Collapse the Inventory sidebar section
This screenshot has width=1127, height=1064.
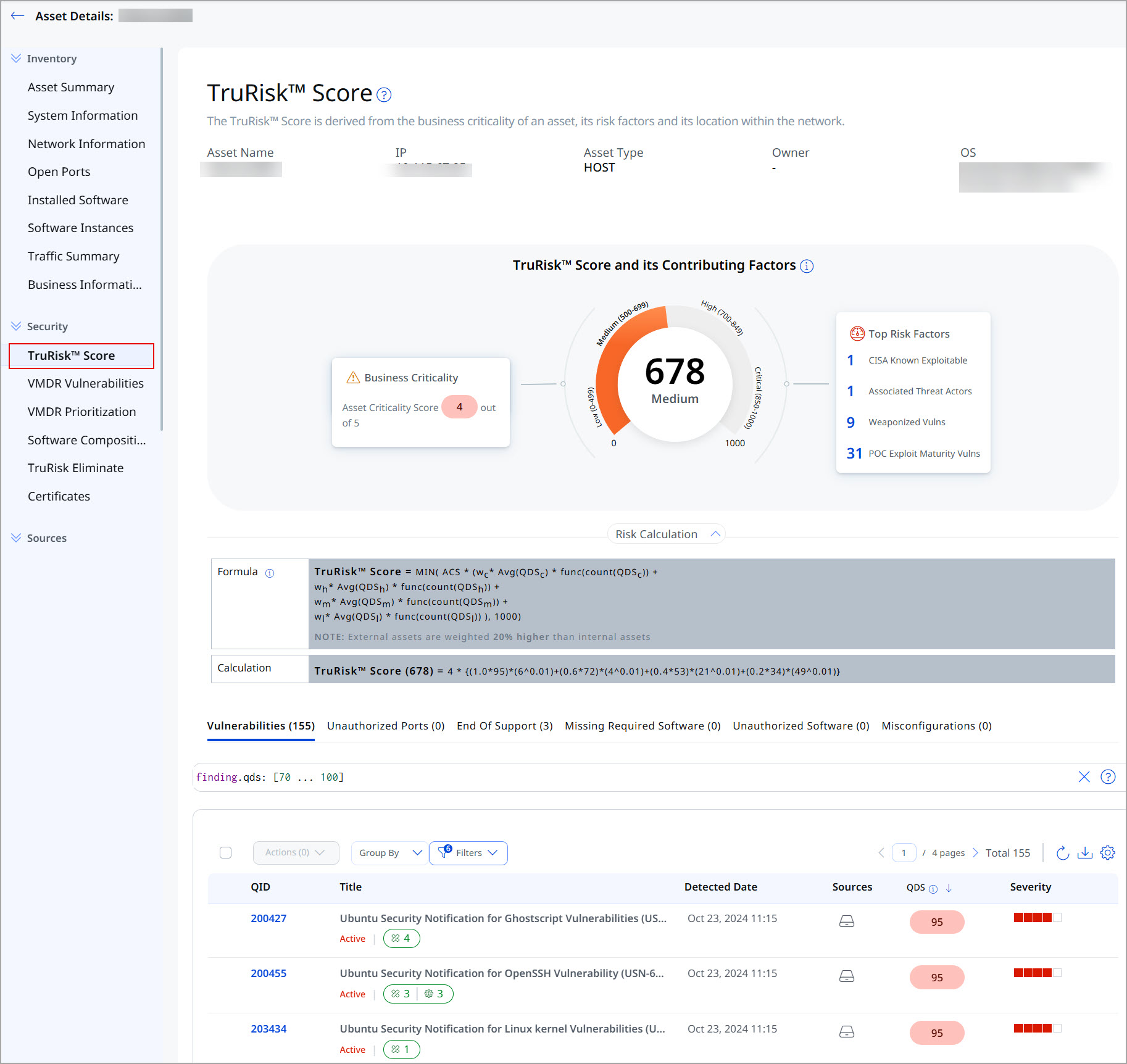[x=16, y=59]
